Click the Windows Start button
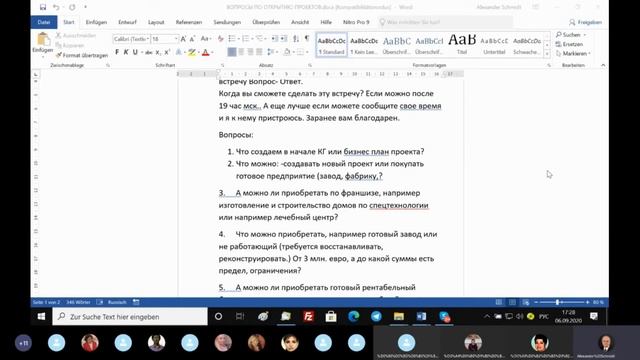Screen dimensions: 640x360 click(x=41, y=317)
